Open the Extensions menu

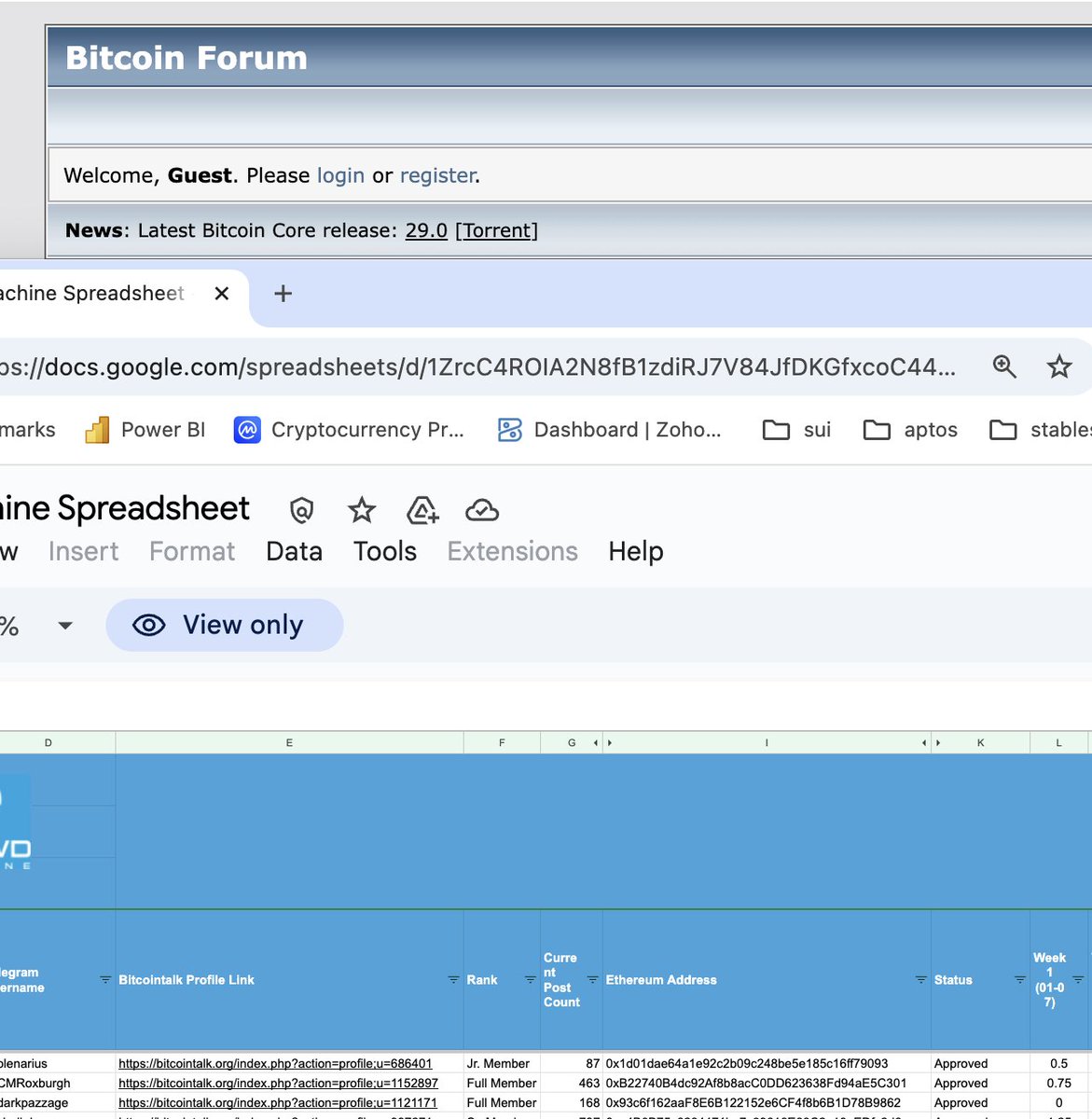click(513, 552)
